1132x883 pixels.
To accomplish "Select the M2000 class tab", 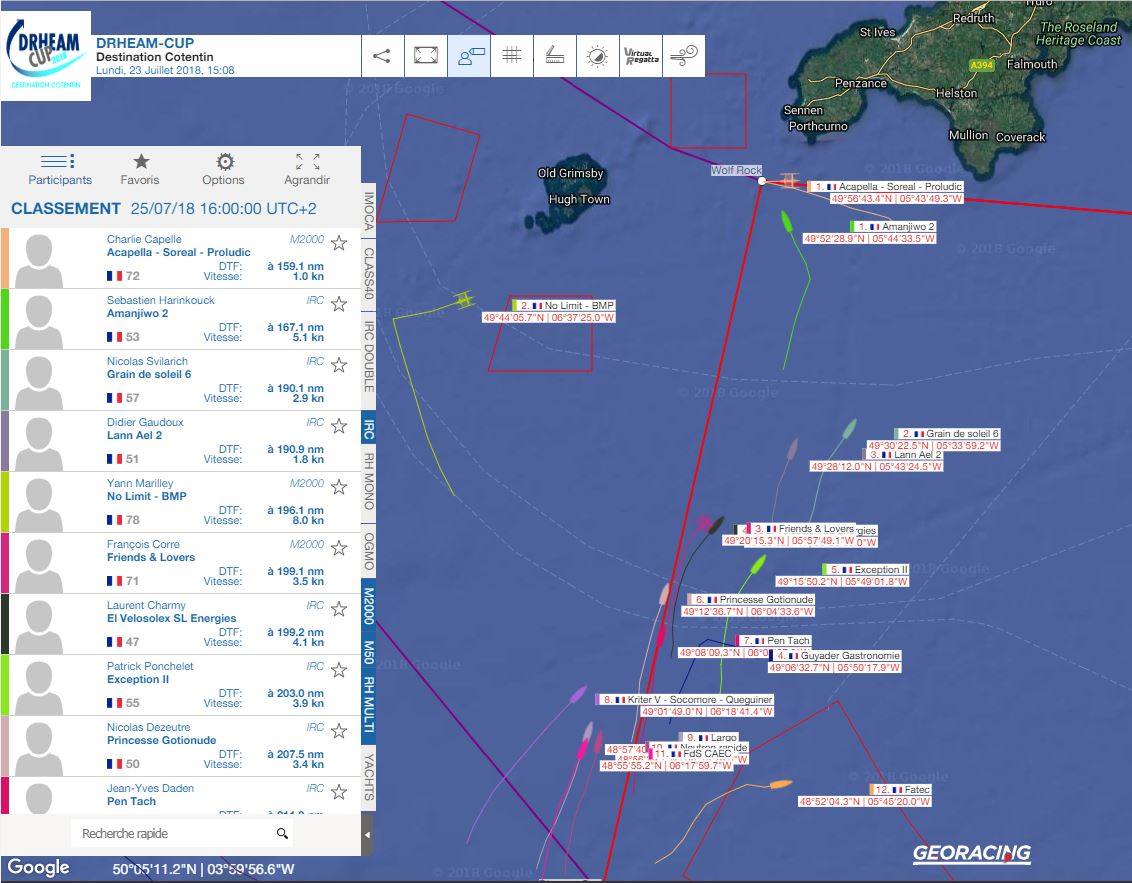I will coord(369,606).
